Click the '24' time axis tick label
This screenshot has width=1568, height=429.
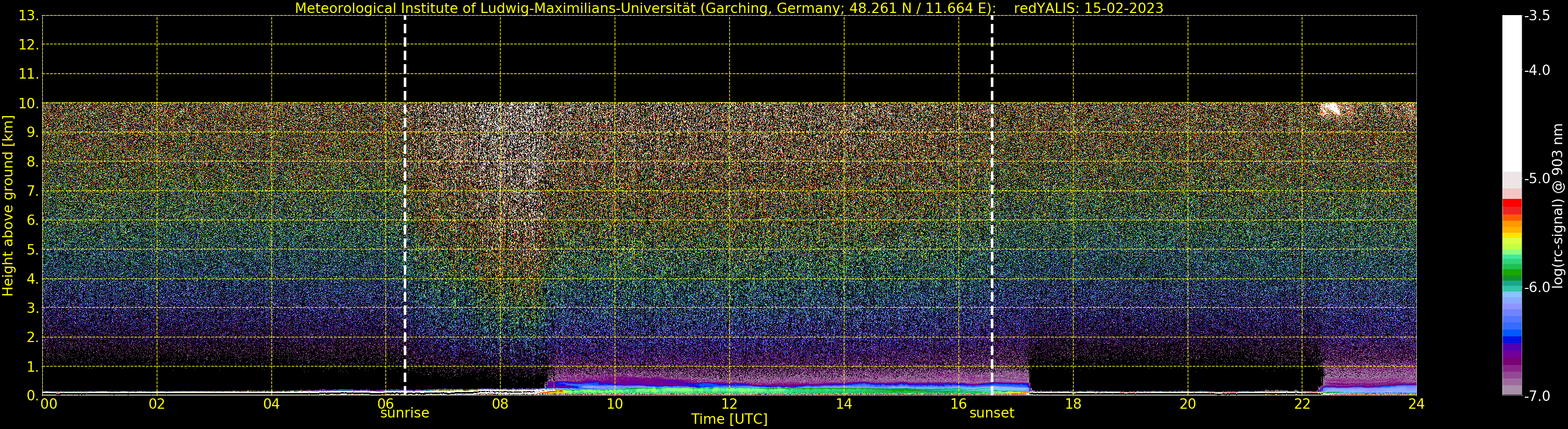pos(1416,404)
